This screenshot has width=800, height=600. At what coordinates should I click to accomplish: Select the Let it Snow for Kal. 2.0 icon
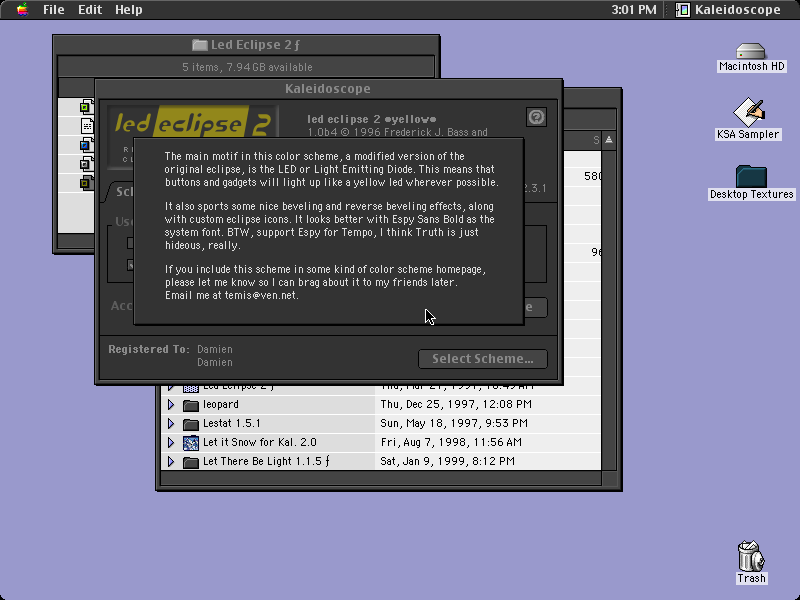pyautogui.click(x=191, y=443)
